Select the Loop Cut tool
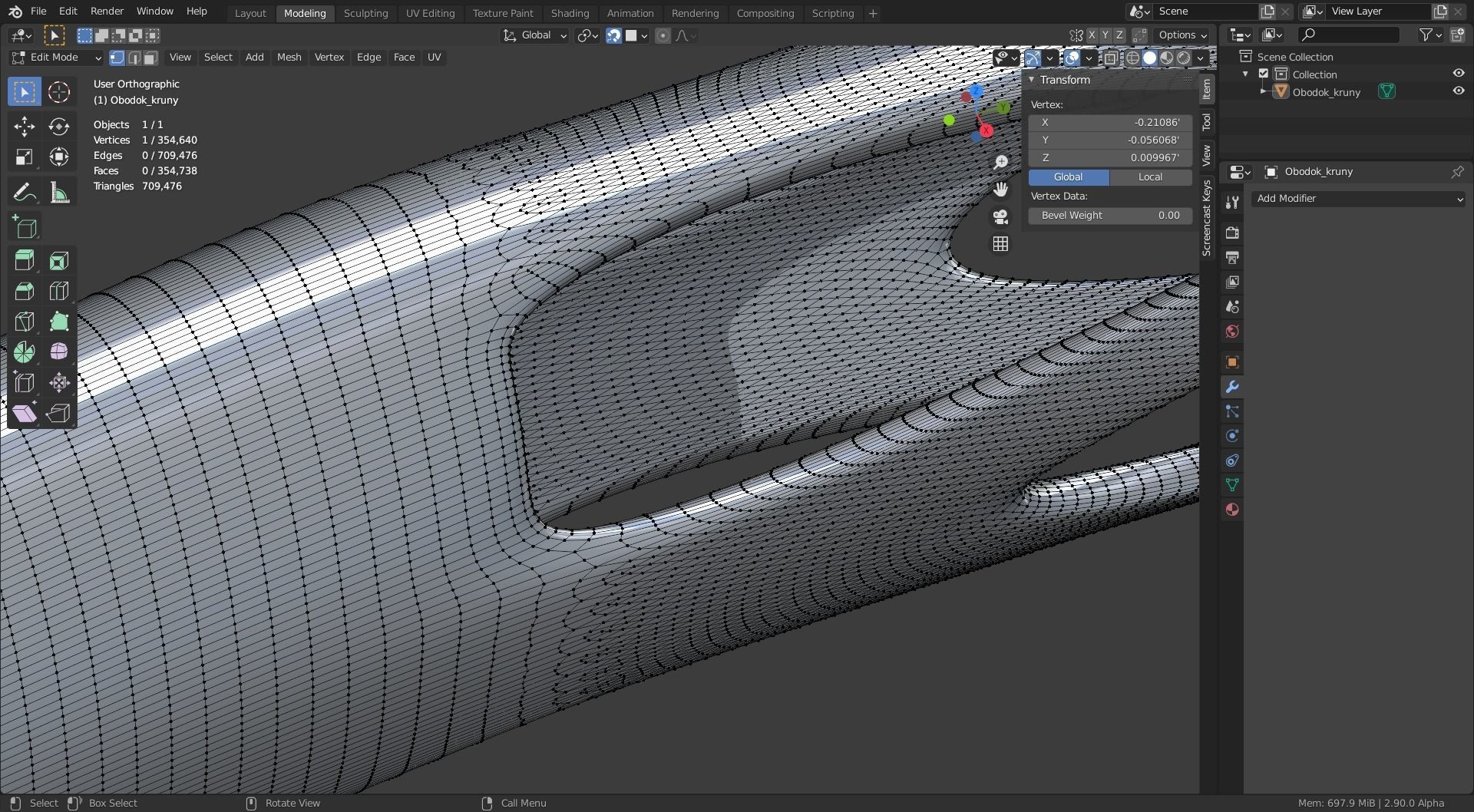1474x812 pixels. [x=59, y=291]
